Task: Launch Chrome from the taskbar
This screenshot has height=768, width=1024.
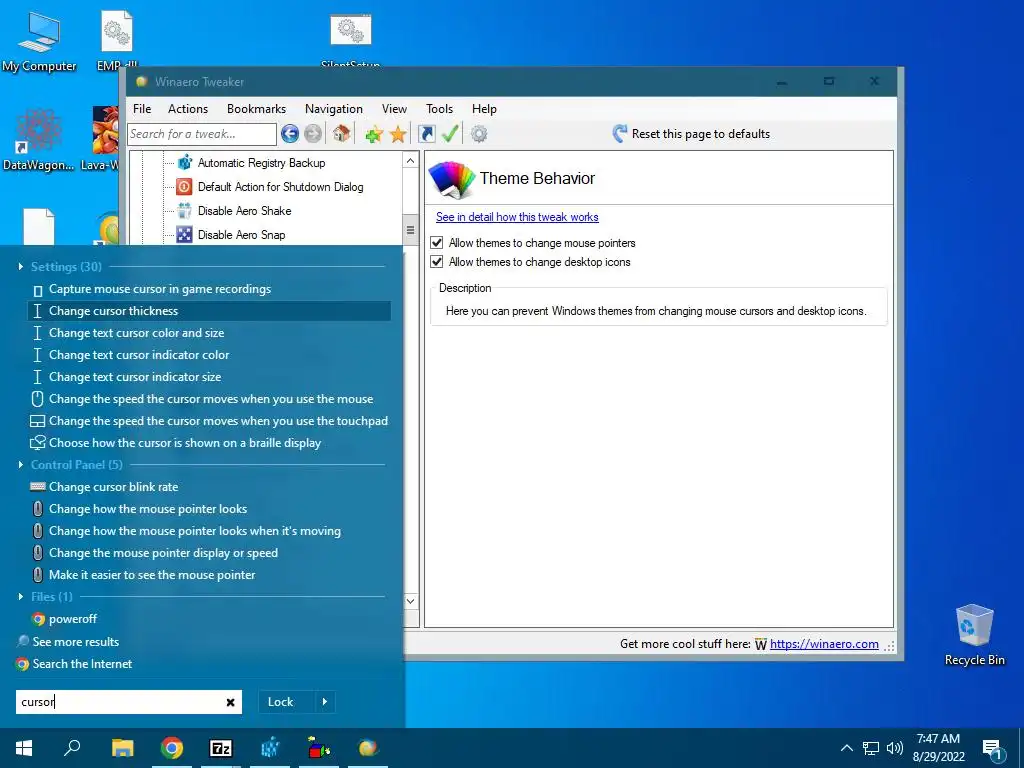Action: [x=172, y=748]
